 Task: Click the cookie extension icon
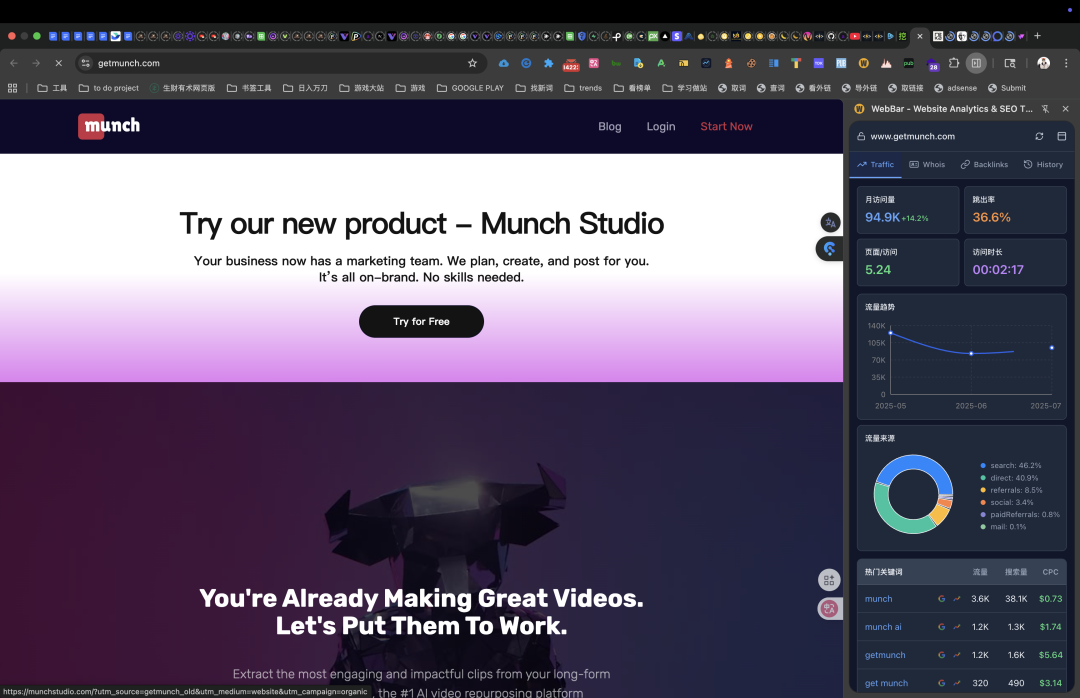tap(751, 63)
